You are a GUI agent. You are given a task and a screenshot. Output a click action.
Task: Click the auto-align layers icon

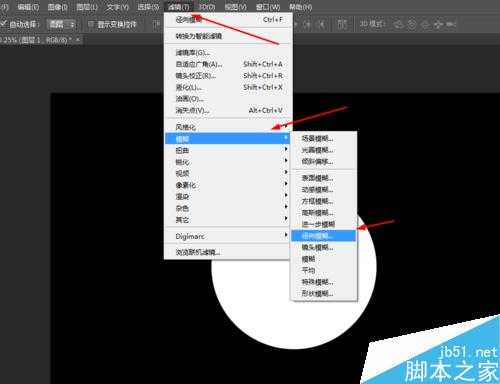(342, 24)
